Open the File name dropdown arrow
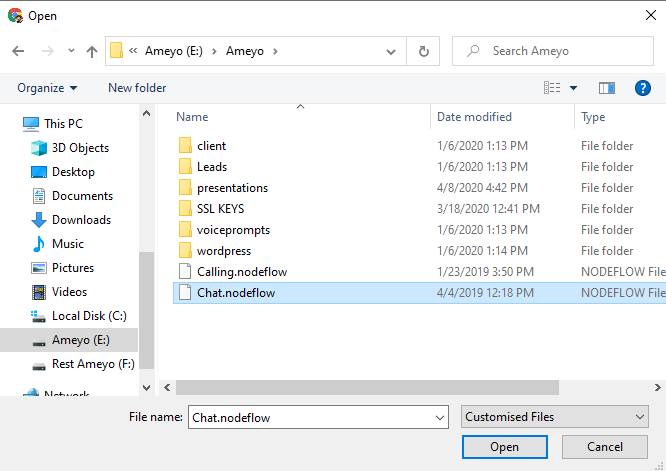 [x=440, y=417]
